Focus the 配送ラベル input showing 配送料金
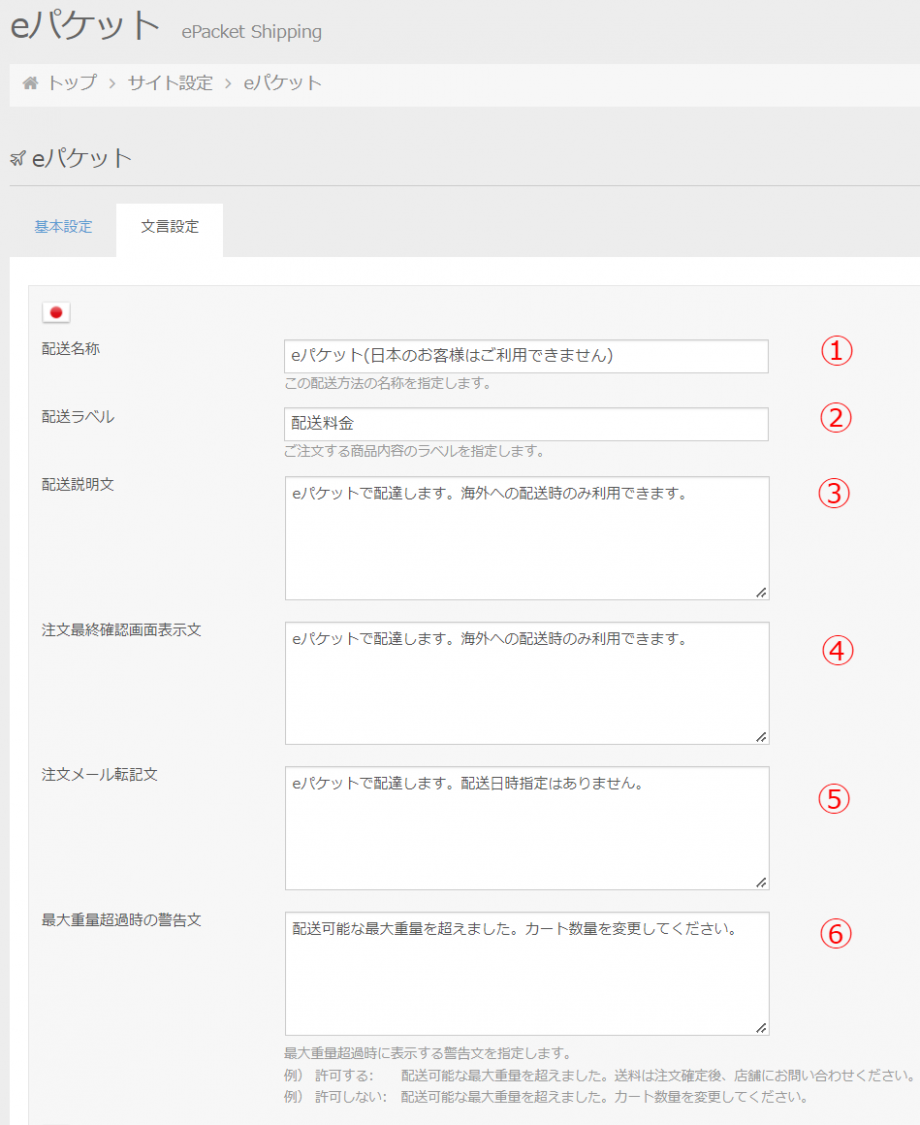This screenshot has width=920, height=1125. (525, 424)
